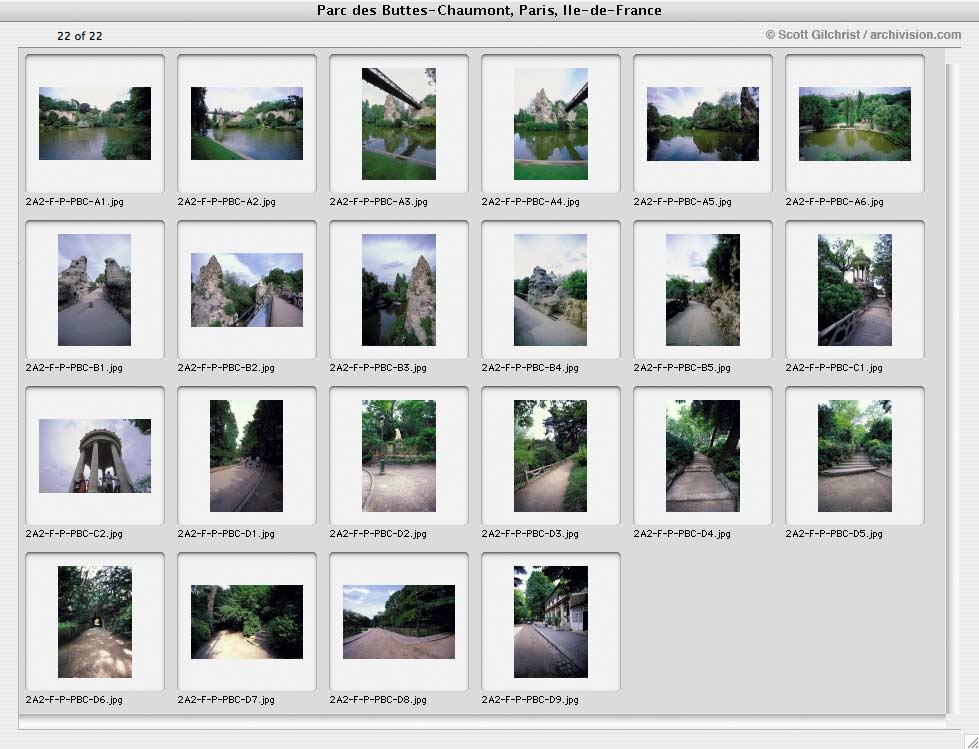
Task: Select thumbnail 2A2-F-P-PBC-D4.jpg
Action: (x=703, y=456)
